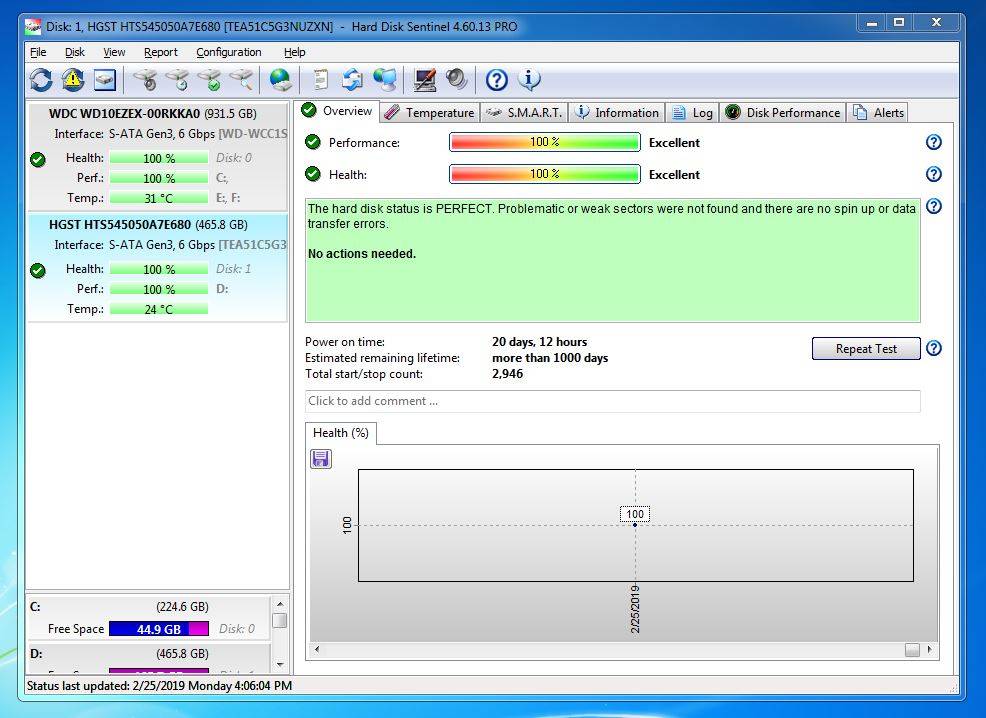Save the health graph using floppy icon
This screenshot has width=986, height=718.
click(321, 459)
